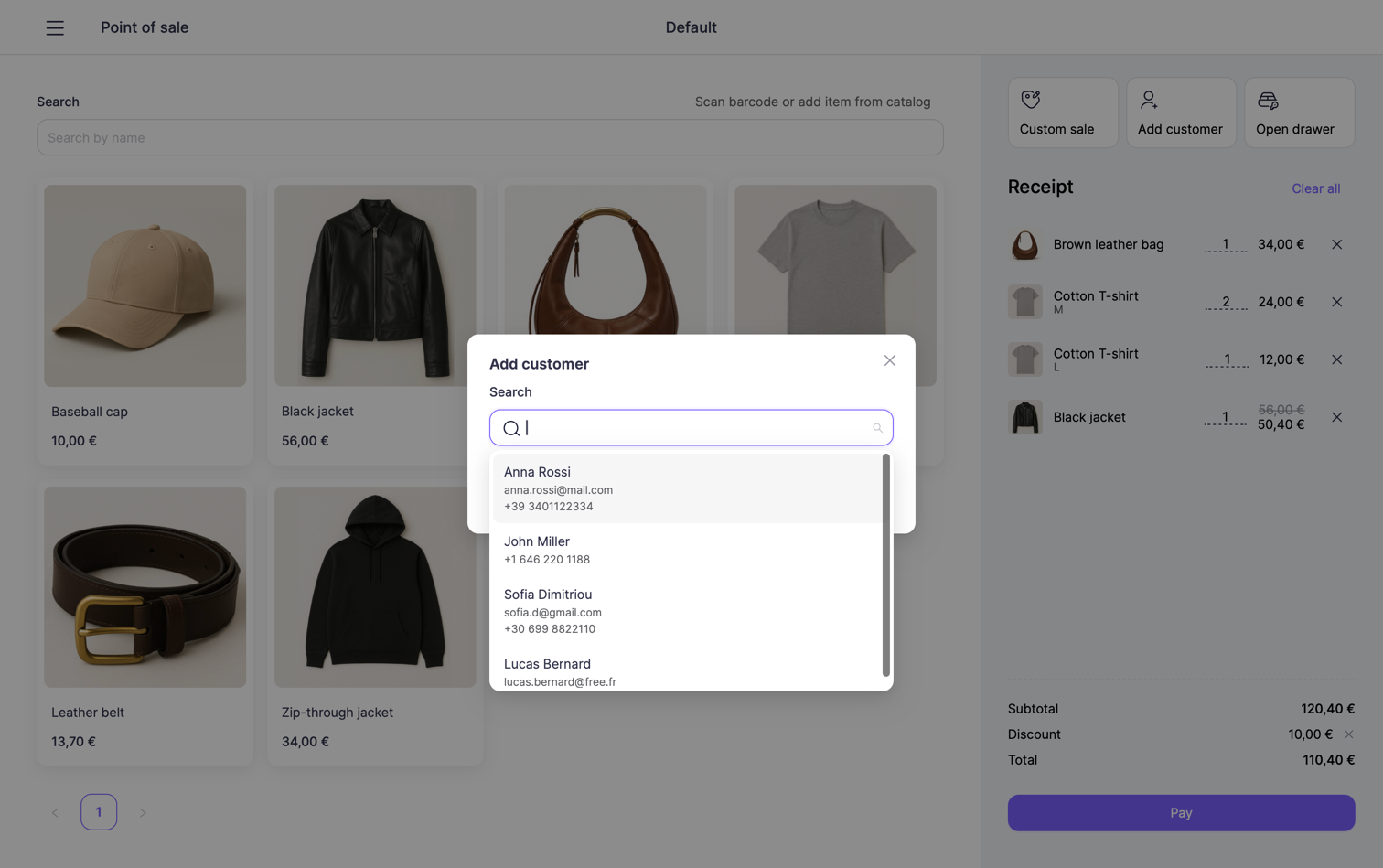
Task: Go to next product page with right chevron
Action: tap(143, 811)
